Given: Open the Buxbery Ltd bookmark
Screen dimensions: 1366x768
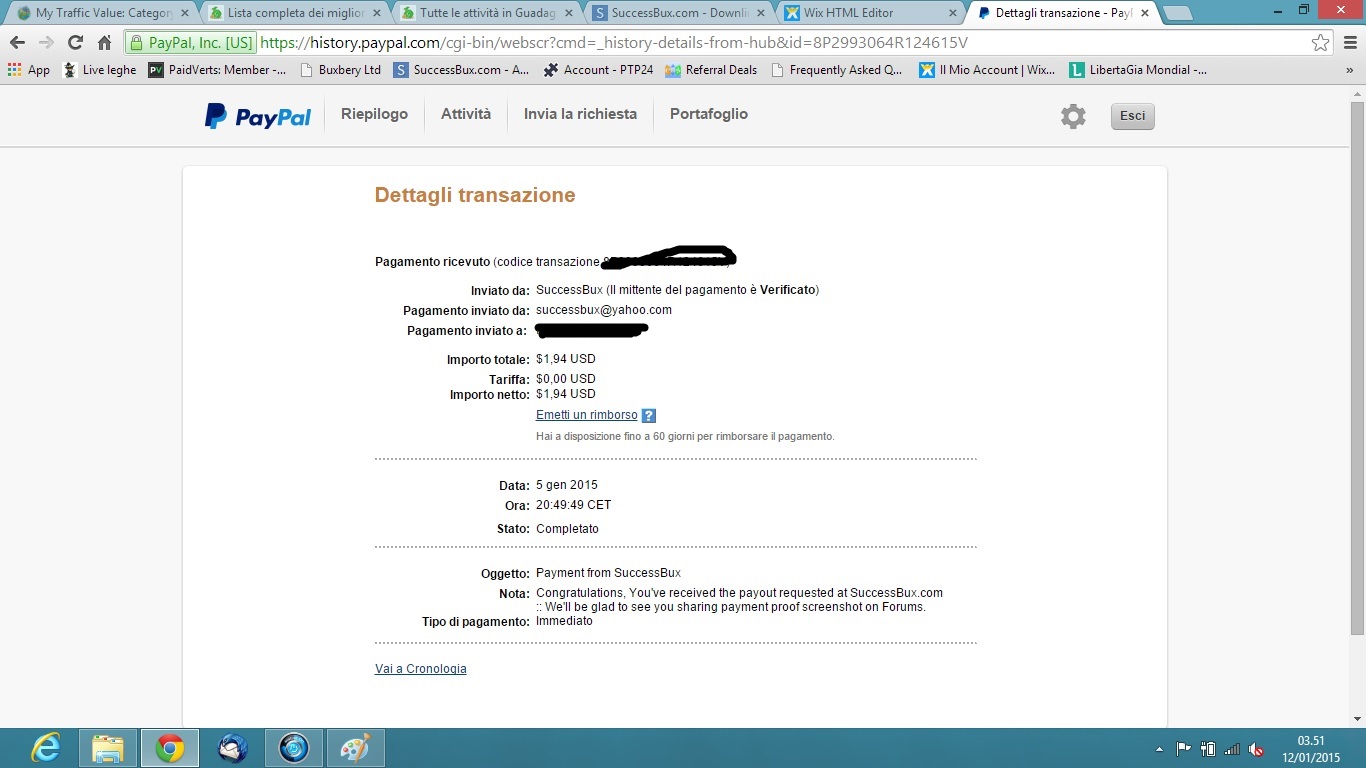Looking at the screenshot, I should click(x=340, y=70).
